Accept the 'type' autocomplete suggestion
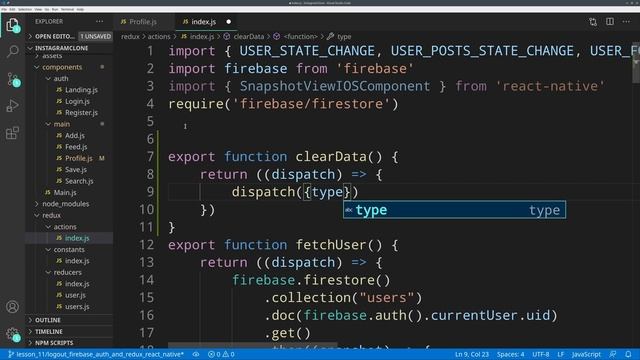Image resolution: width=640 pixels, height=360 pixels. [454, 210]
